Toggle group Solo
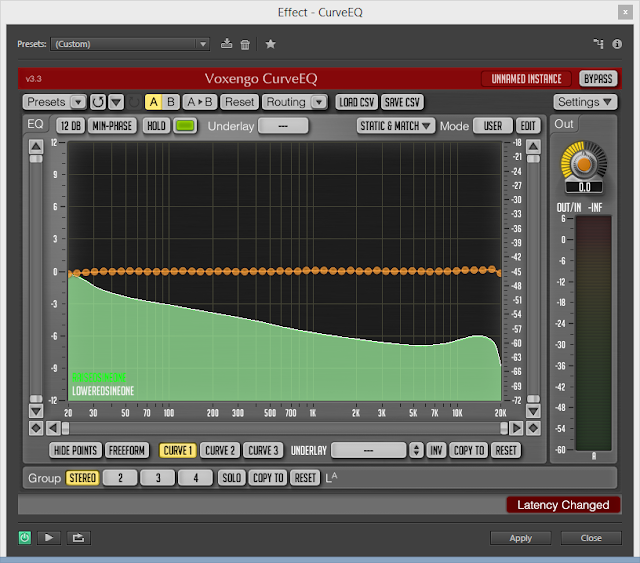 point(231,478)
